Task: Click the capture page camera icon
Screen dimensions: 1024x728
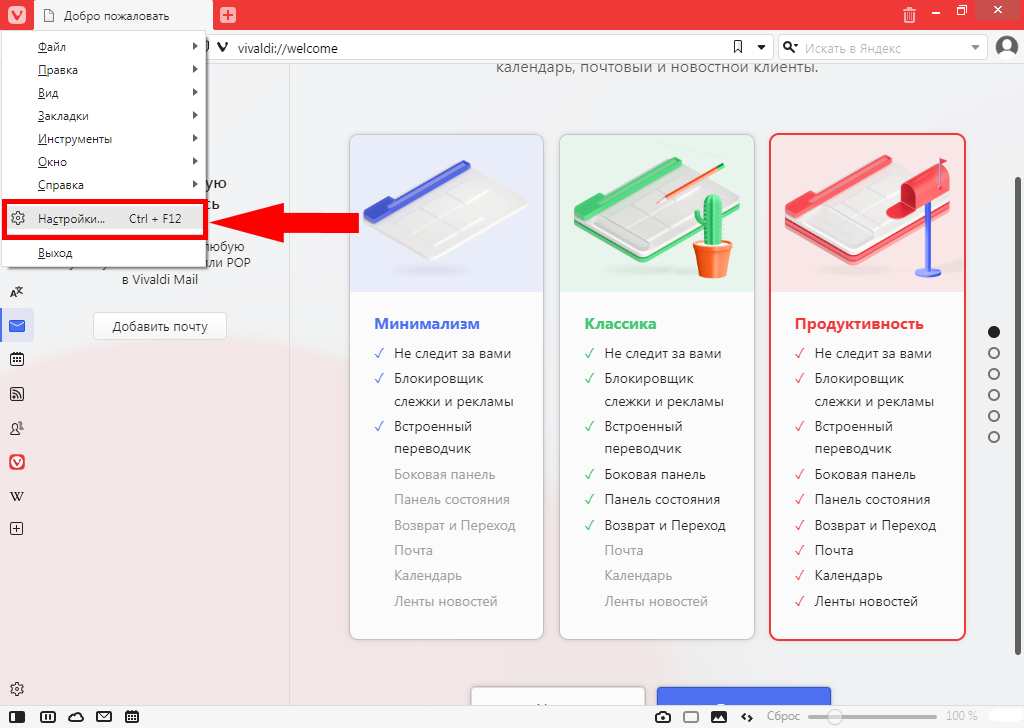Action: (662, 717)
